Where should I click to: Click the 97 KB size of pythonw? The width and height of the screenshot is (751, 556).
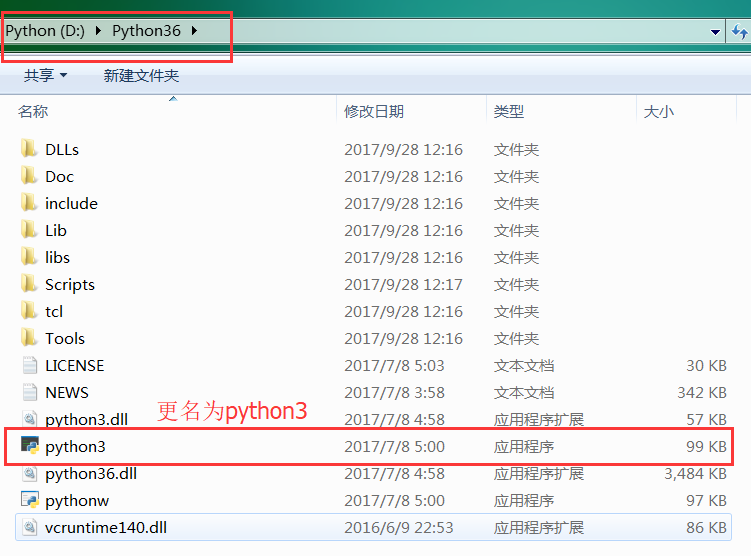pyautogui.click(x=706, y=500)
